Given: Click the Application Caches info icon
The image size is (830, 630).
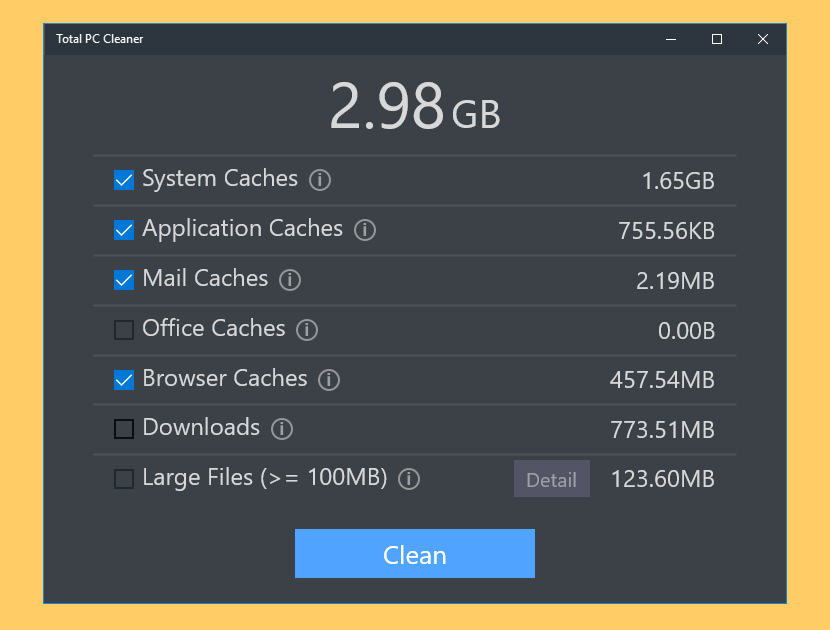Looking at the screenshot, I should tap(364, 230).
